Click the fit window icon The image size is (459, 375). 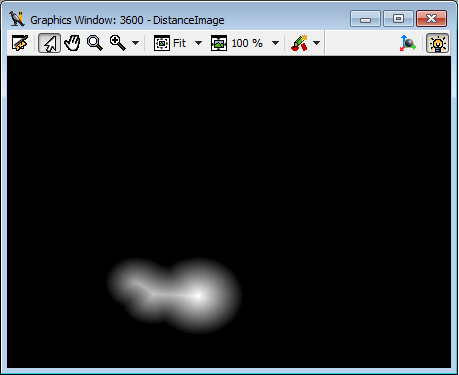tap(162, 43)
